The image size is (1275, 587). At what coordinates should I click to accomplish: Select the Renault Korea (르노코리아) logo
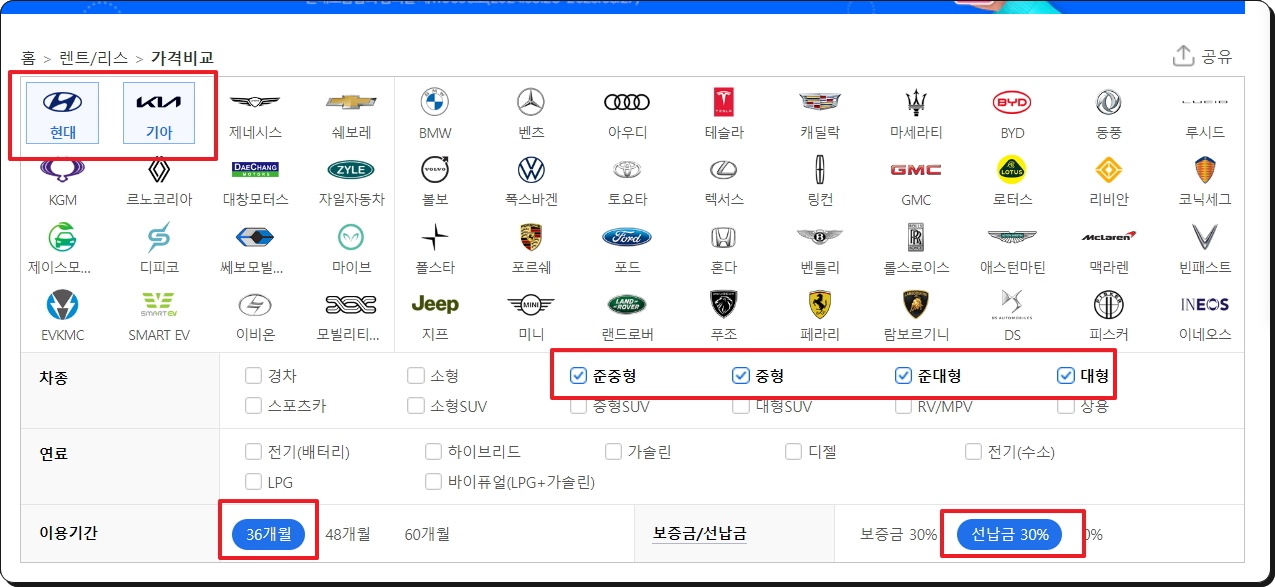159,169
